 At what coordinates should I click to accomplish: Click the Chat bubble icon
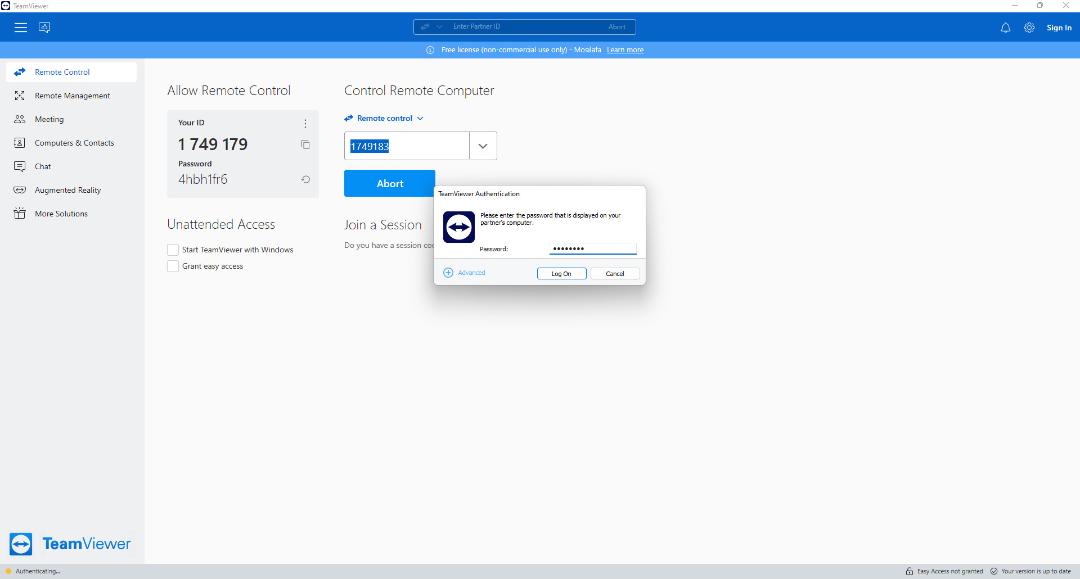pyautogui.click(x=19, y=166)
